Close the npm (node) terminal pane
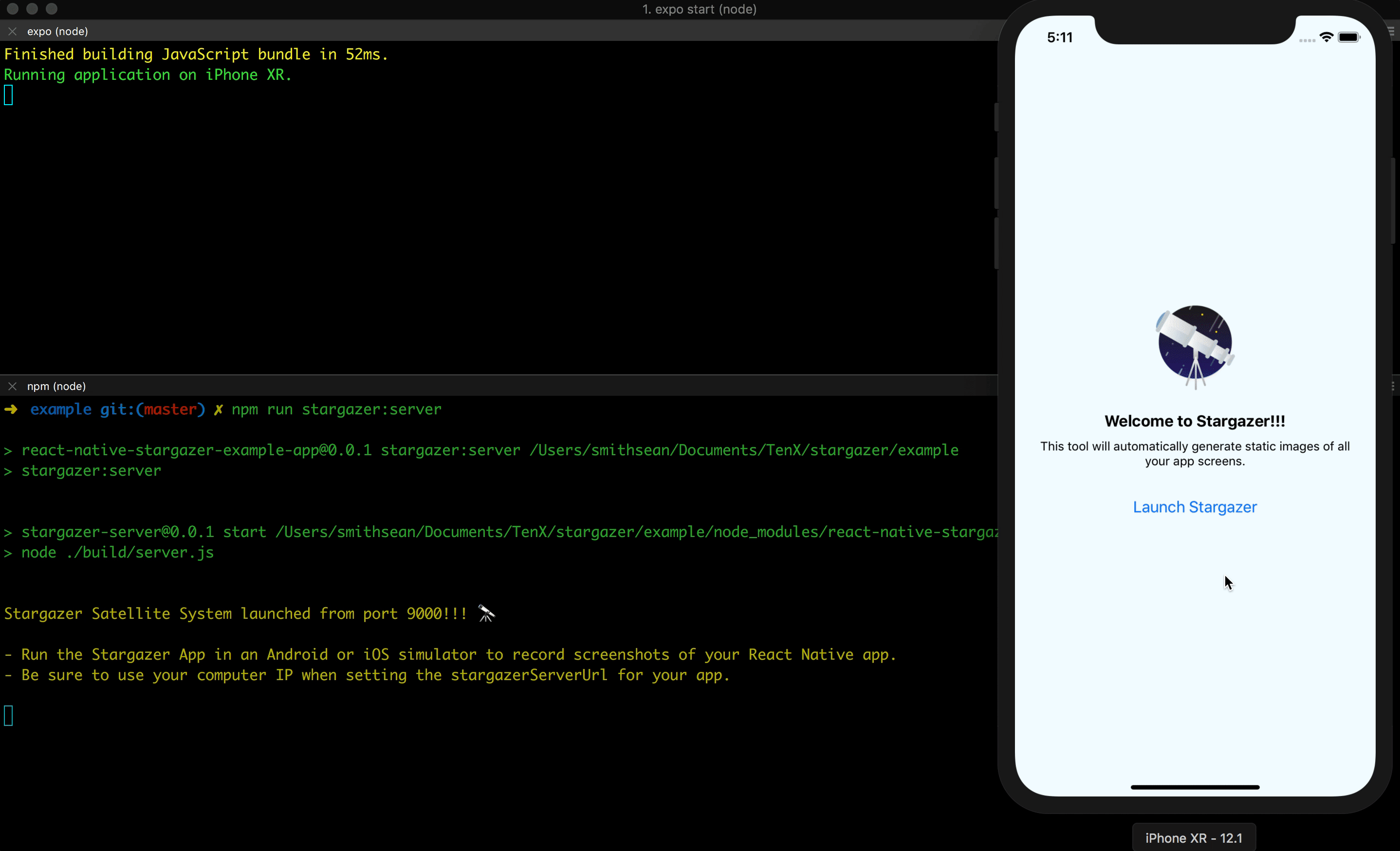 13,386
